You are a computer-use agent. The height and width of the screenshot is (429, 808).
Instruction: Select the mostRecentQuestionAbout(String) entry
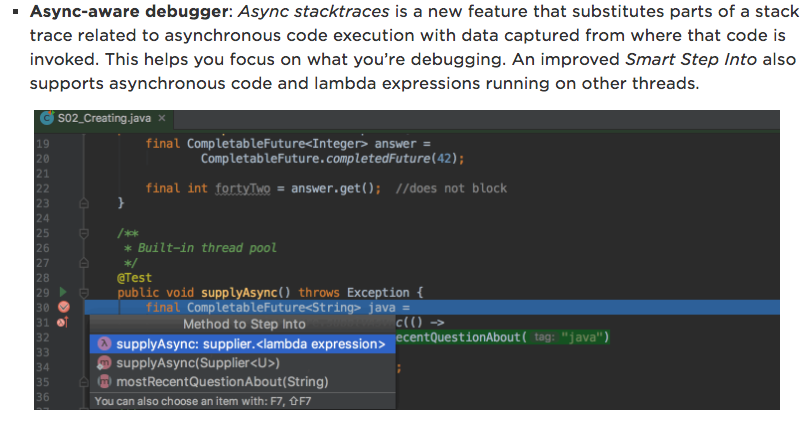(222, 382)
